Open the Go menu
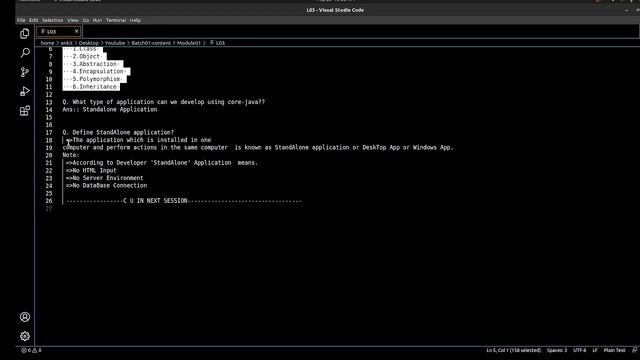The image size is (640, 360). tap(86, 20)
